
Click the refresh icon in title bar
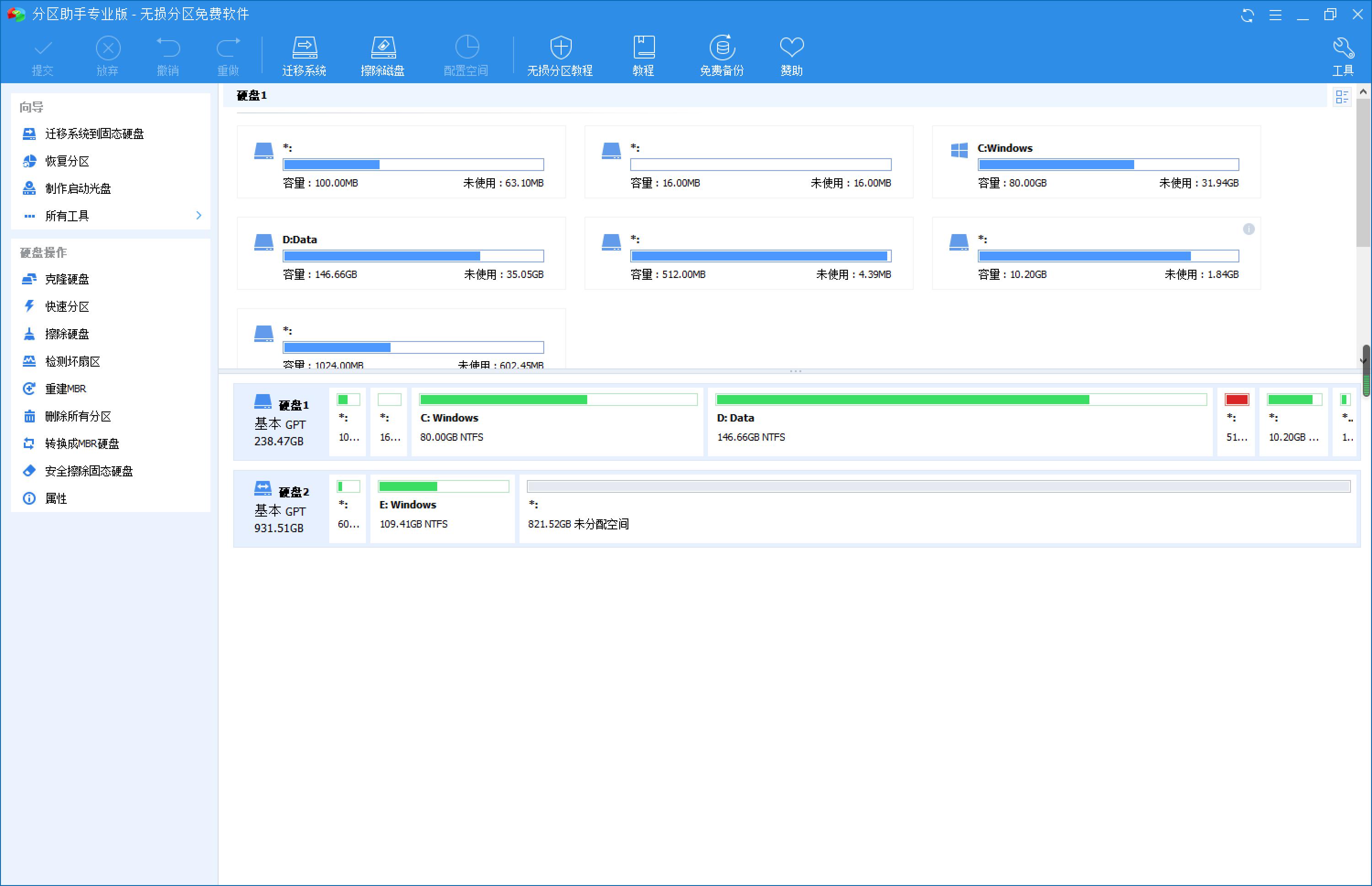[x=1247, y=14]
